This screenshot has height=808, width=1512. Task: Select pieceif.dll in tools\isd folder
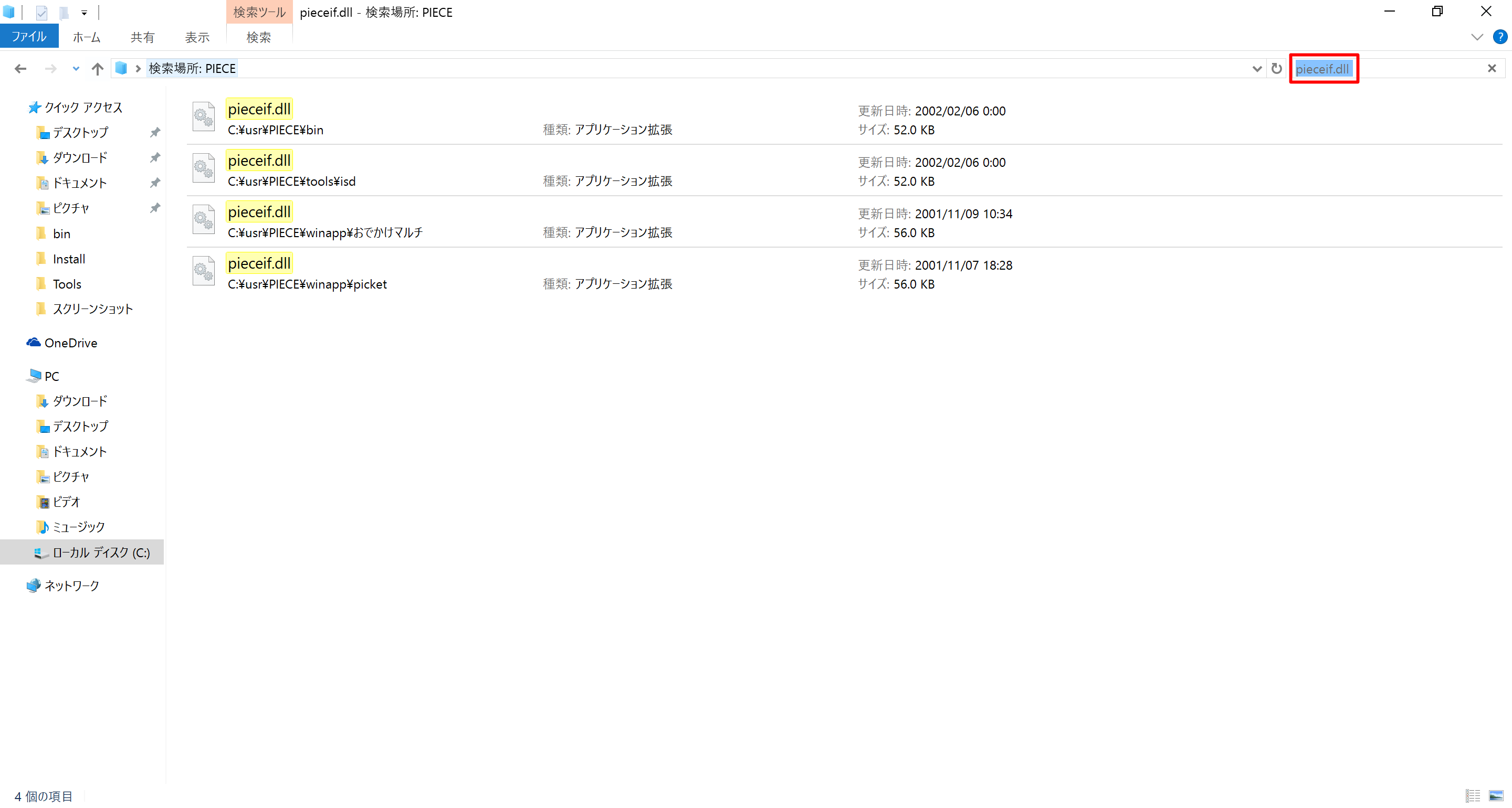pyautogui.click(x=844, y=170)
